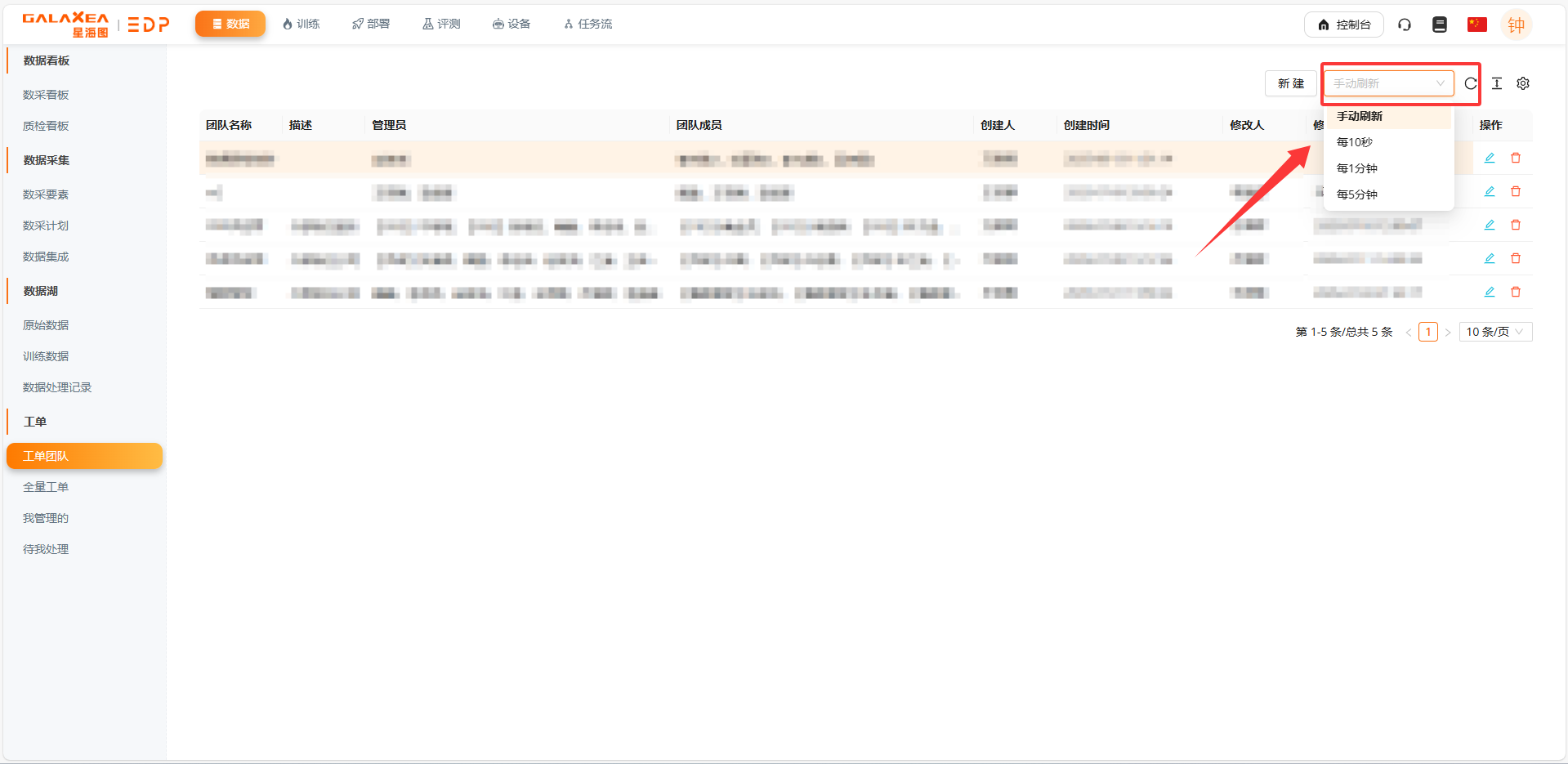Open the table settings gear icon

coord(1522,83)
